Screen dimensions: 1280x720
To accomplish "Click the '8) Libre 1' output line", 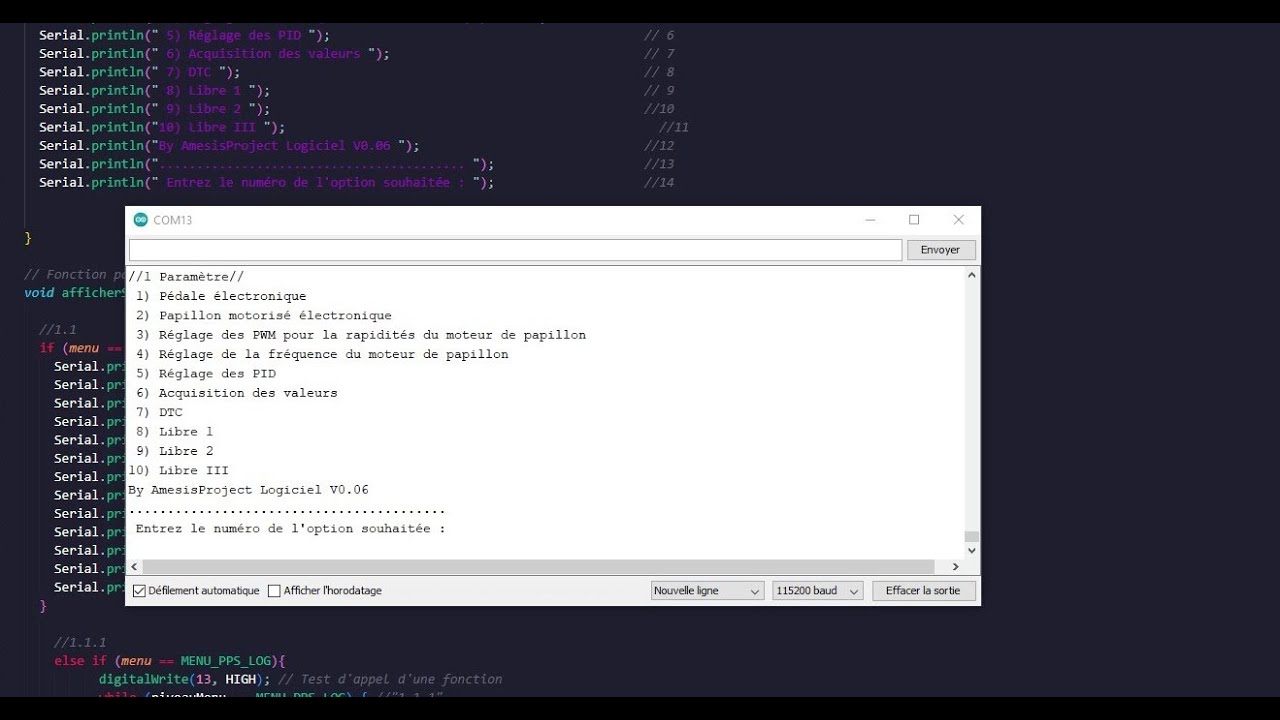I will click(x=175, y=431).
